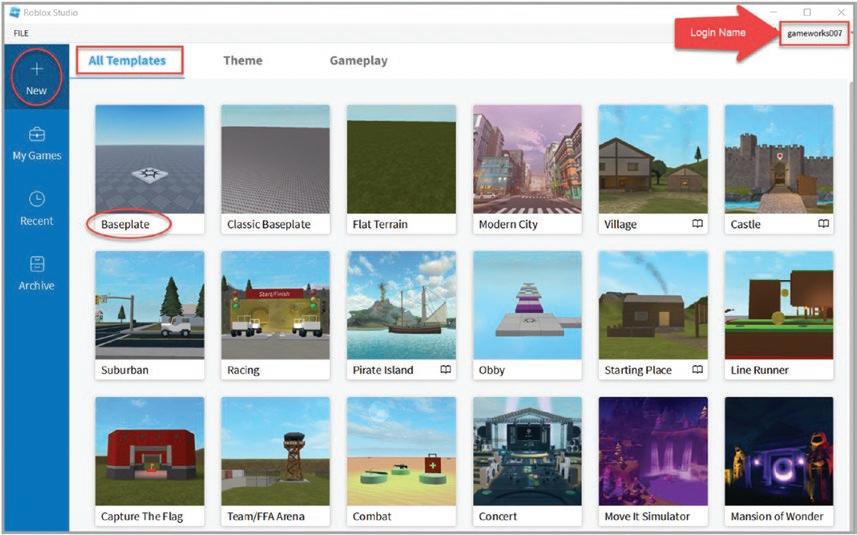Screen dimensions: 857x535
Task: Click the Roblox Studio logo icon
Action: pos(15,12)
